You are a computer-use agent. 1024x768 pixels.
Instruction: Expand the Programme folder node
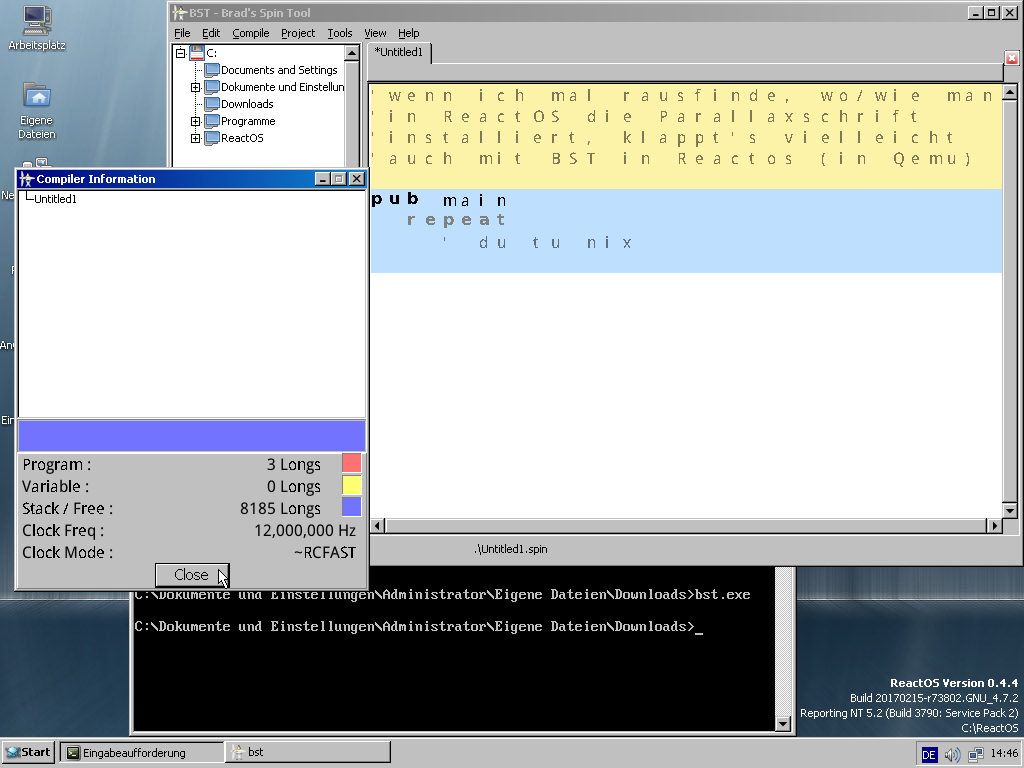[x=196, y=121]
